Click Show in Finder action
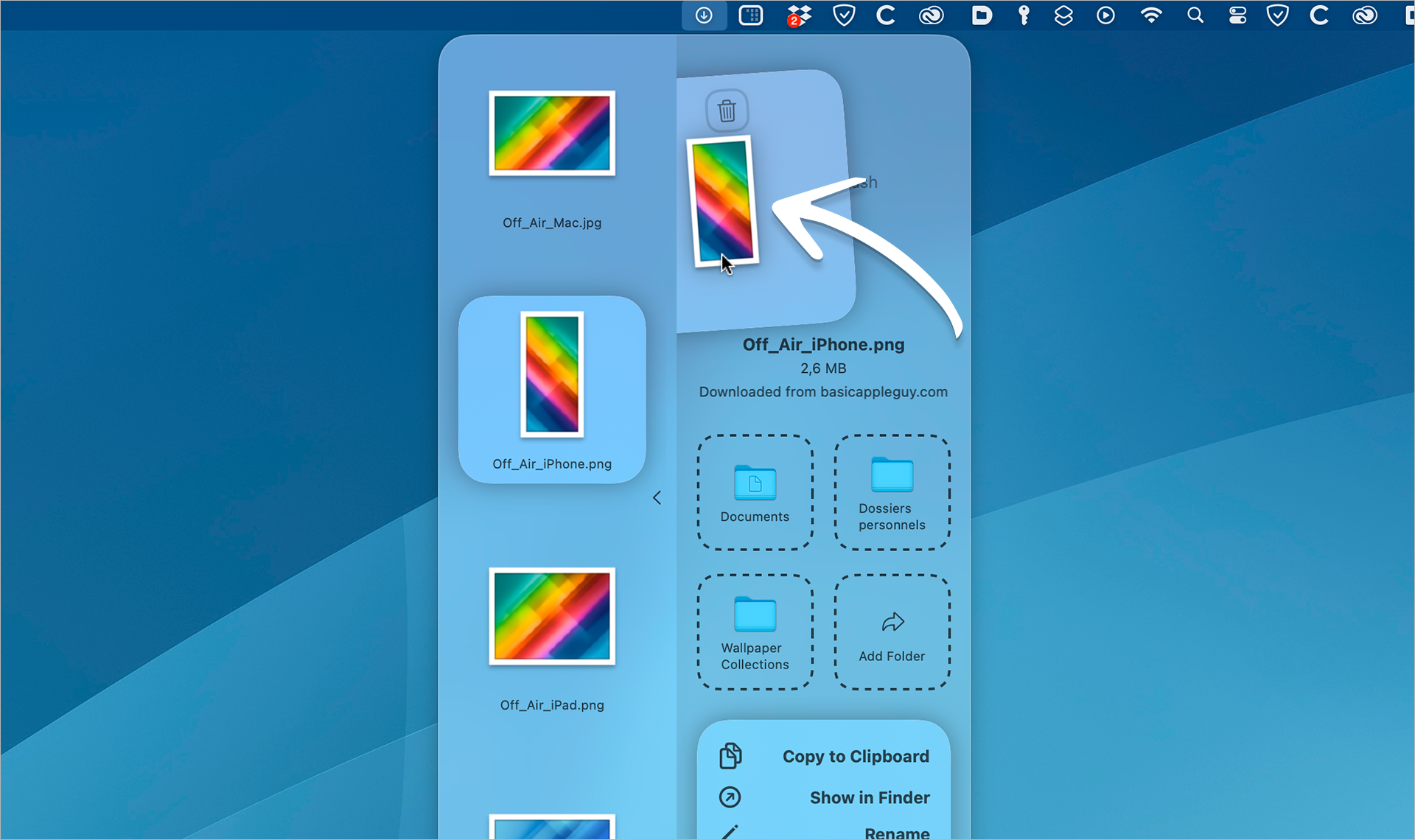This screenshot has width=1415, height=840. [x=824, y=798]
